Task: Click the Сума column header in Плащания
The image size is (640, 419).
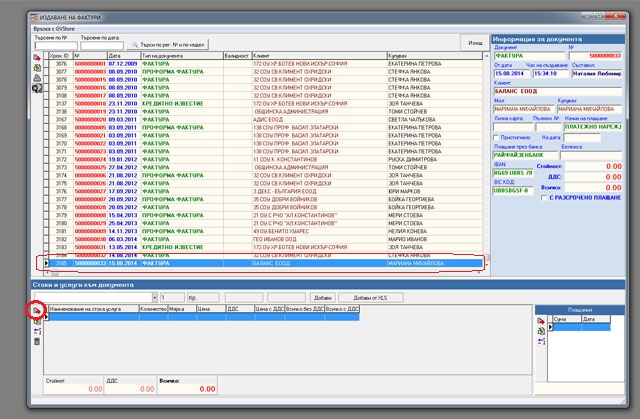Action: (567, 319)
